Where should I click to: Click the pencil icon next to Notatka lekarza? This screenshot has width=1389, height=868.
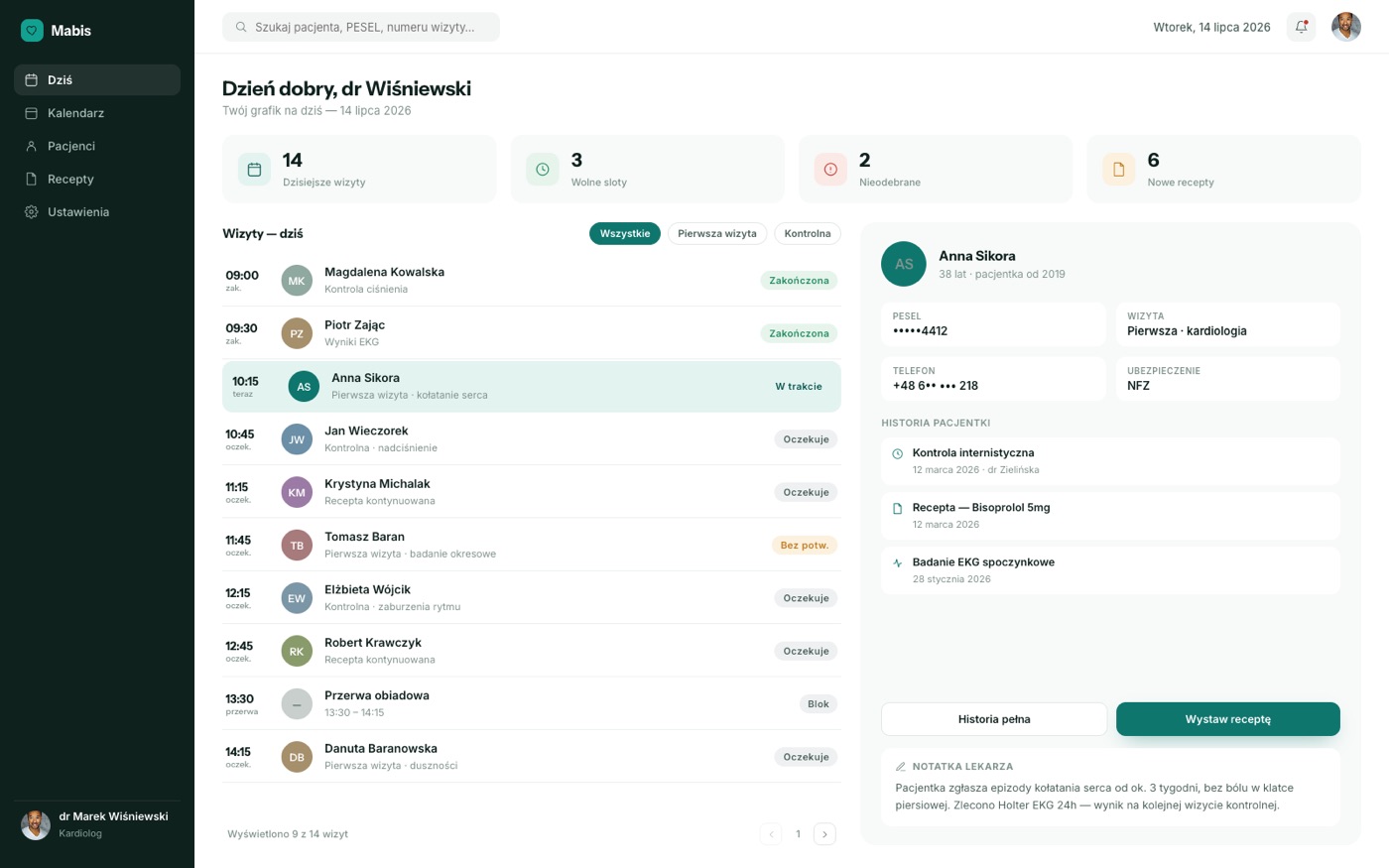(x=901, y=767)
